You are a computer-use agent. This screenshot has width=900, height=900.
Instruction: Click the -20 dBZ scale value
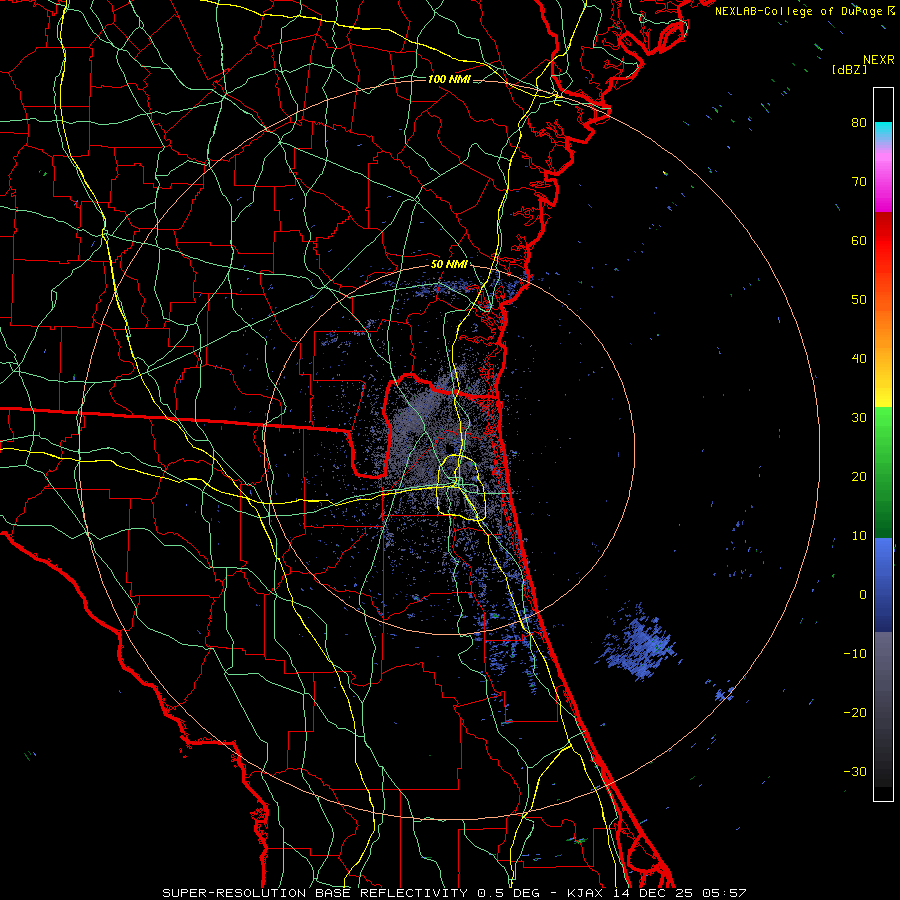click(855, 713)
